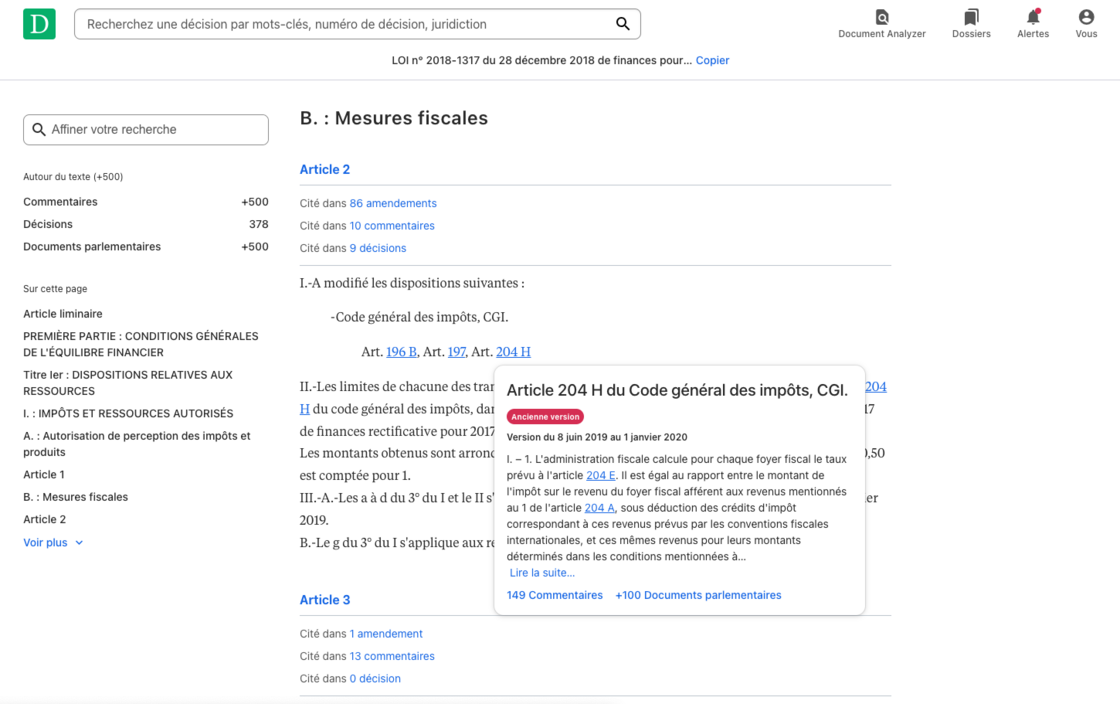The image size is (1120, 704).
Task: Open the Alertes notification bell
Action: click(x=1033, y=24)
